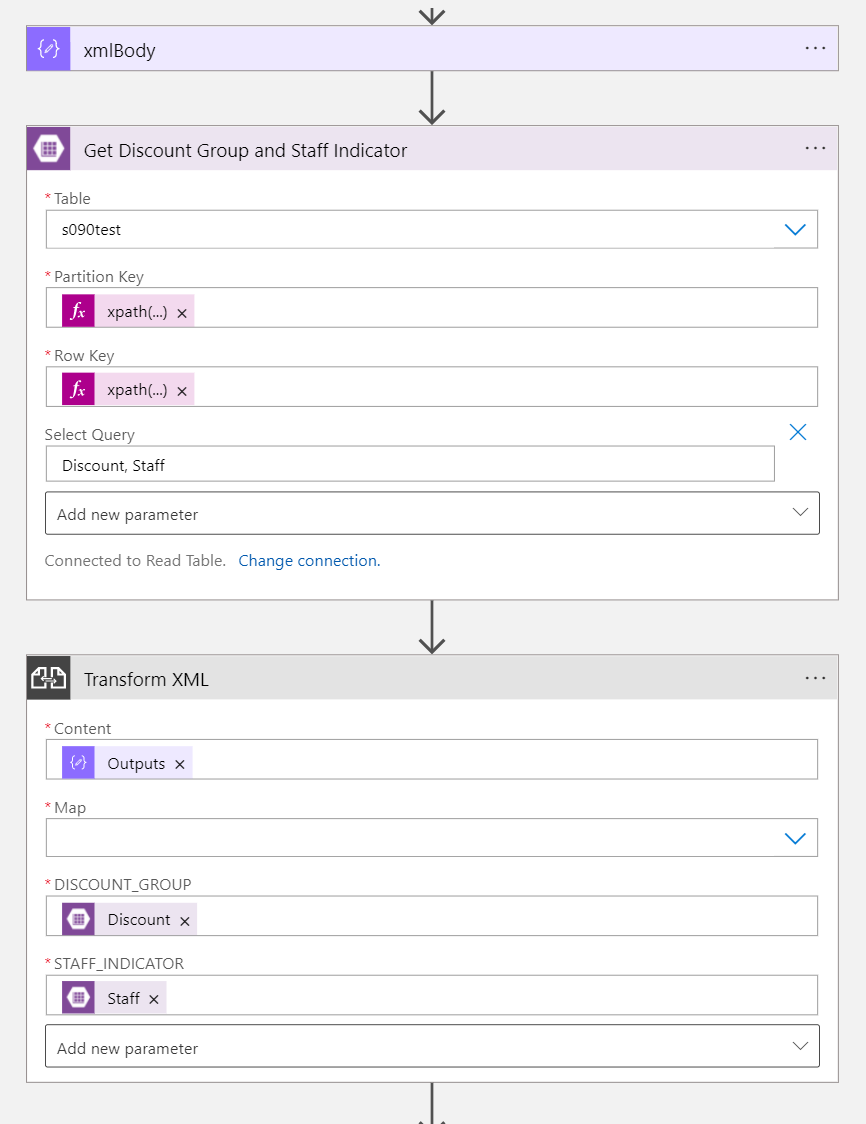Screen dimensions: 866x1124
Task: Click the Get Discount Group table storage icon
Action: [x=48, y=149]
